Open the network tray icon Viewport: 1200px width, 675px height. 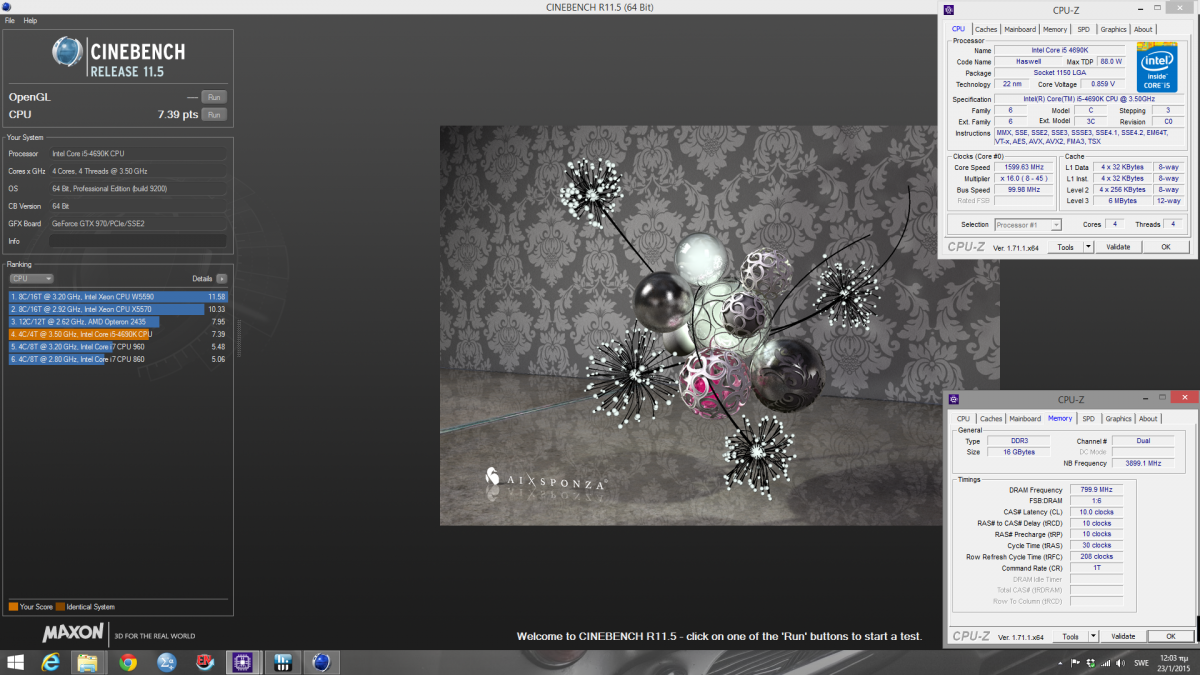click(x=1105, y=663)
